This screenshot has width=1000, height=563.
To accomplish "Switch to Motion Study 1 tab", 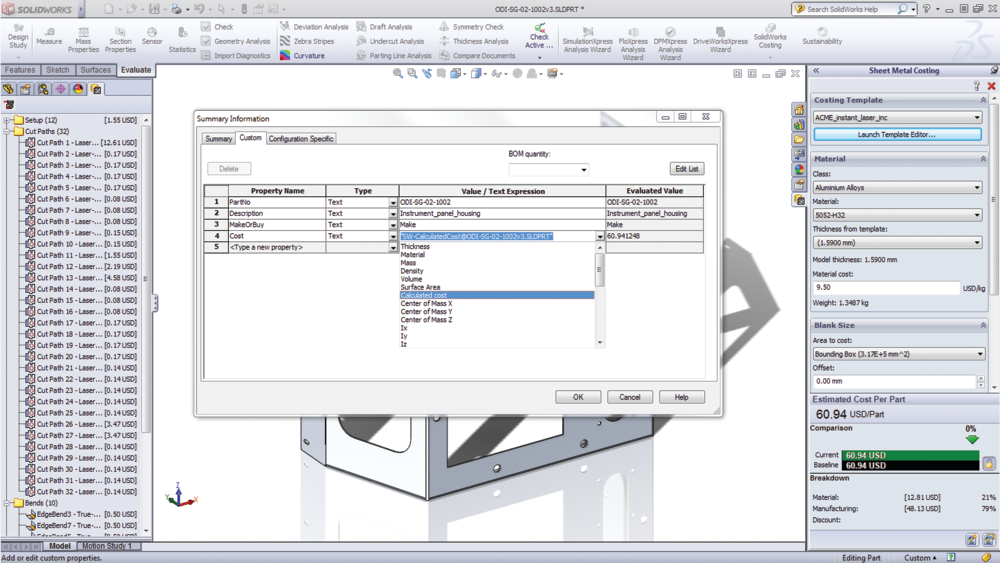I will (x=107, y=546).
